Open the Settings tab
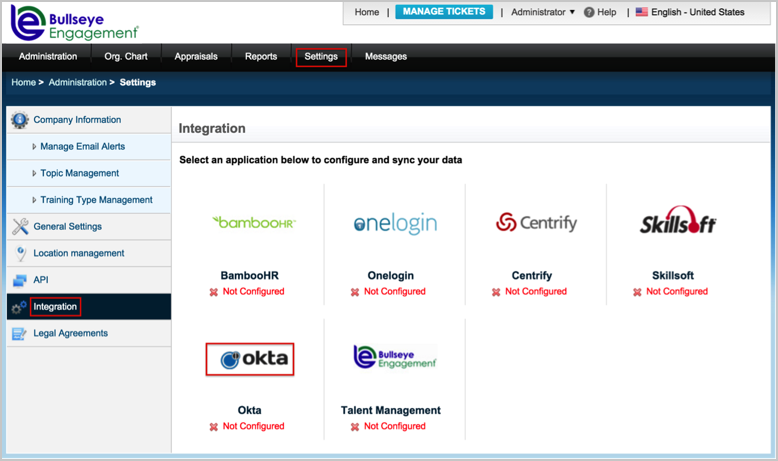Screen dimensions: 778x461 click(x=321, y=56)
